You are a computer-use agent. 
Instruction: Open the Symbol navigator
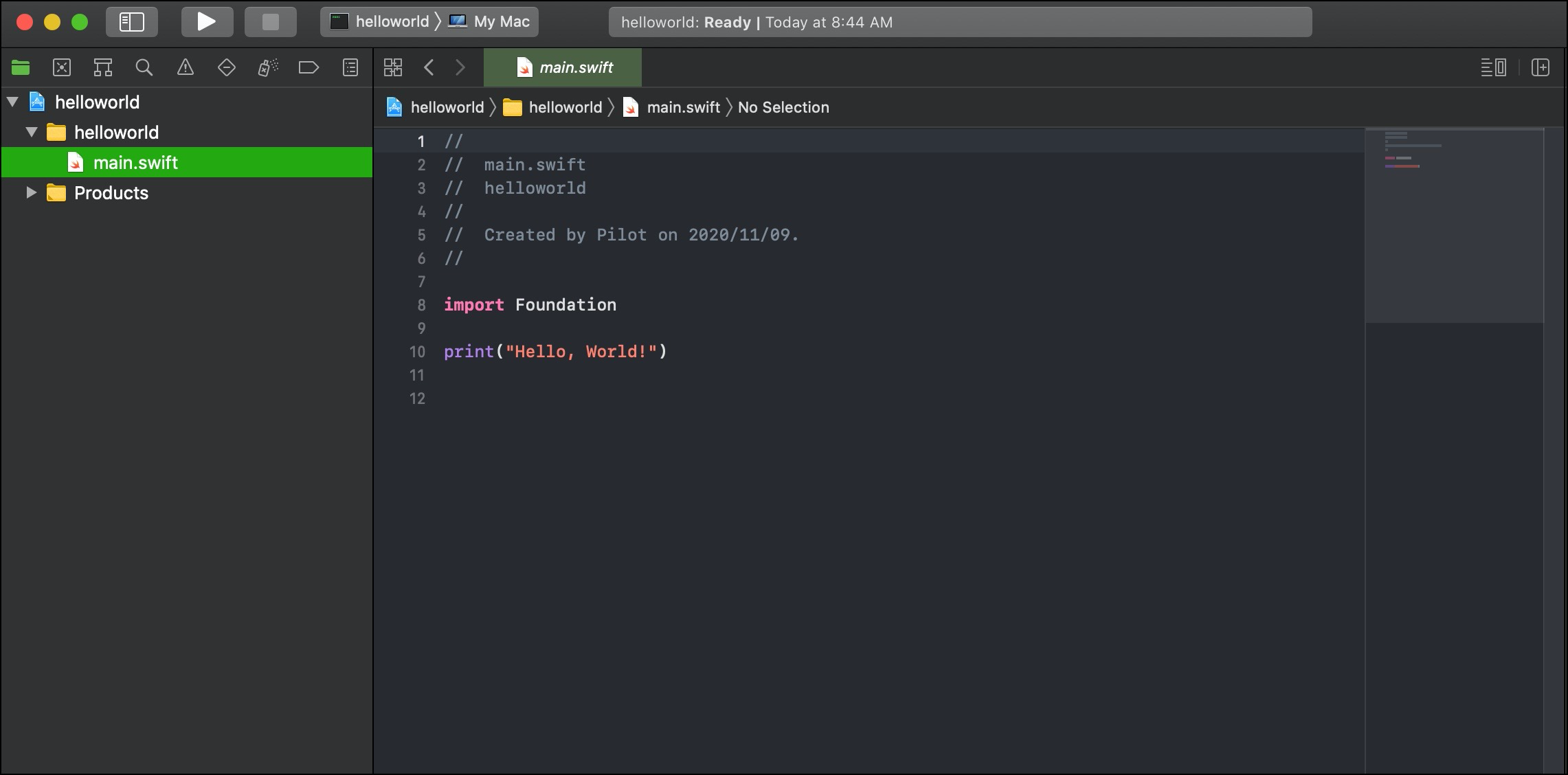pyautogui.click(x=103, y=67)
